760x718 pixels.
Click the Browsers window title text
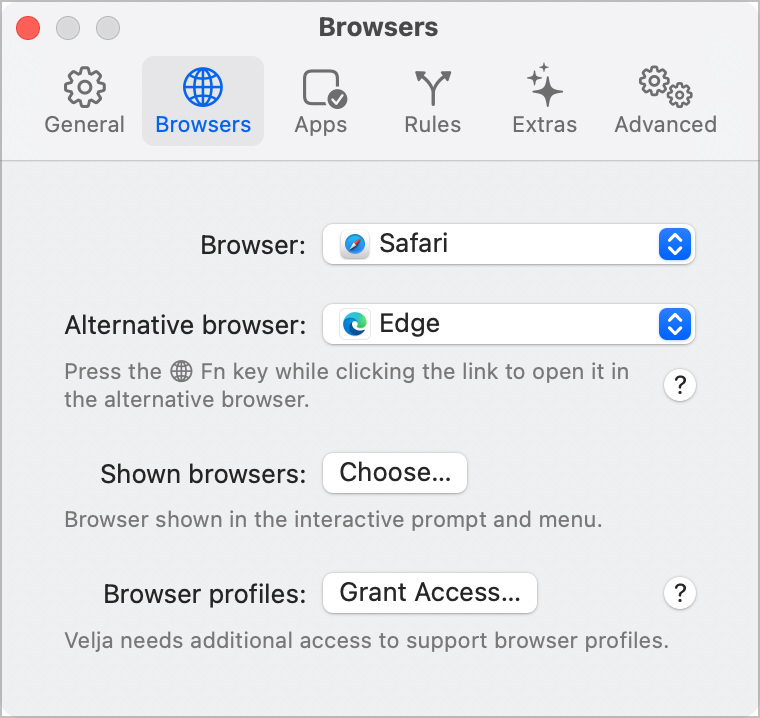pyautogui.click(x=378, y=27)
